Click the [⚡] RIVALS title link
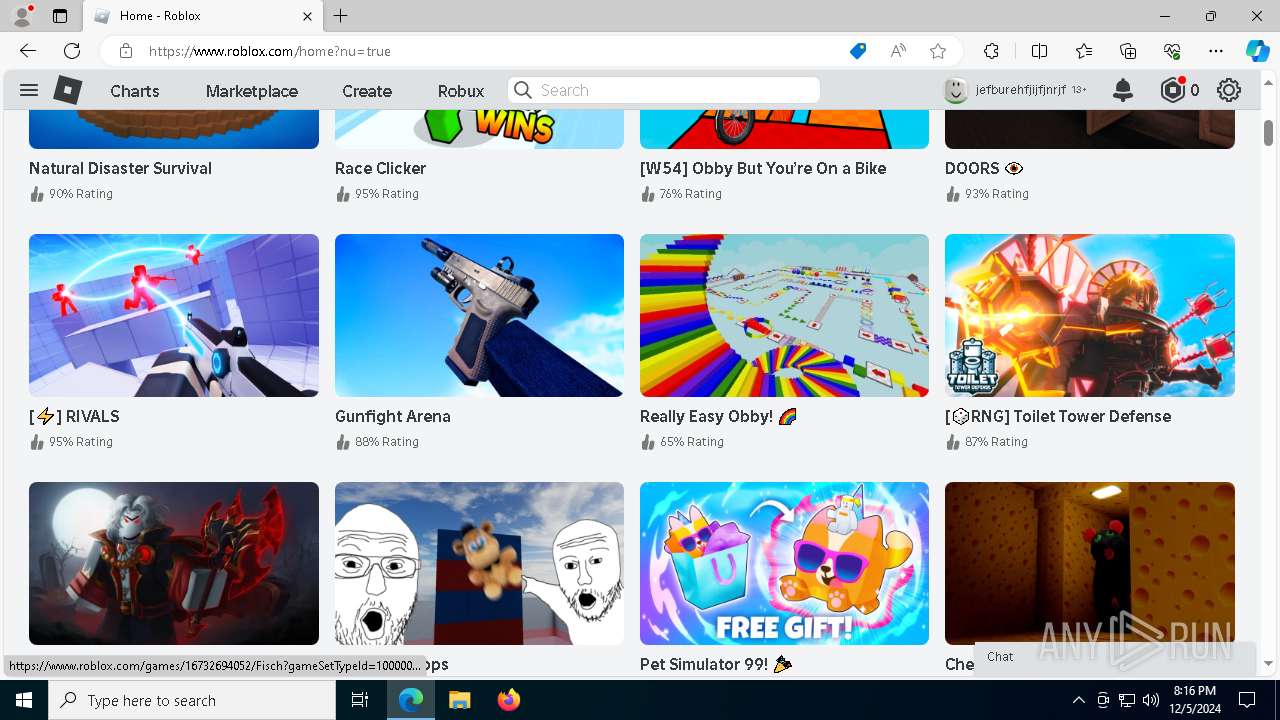 pos(74,416)
